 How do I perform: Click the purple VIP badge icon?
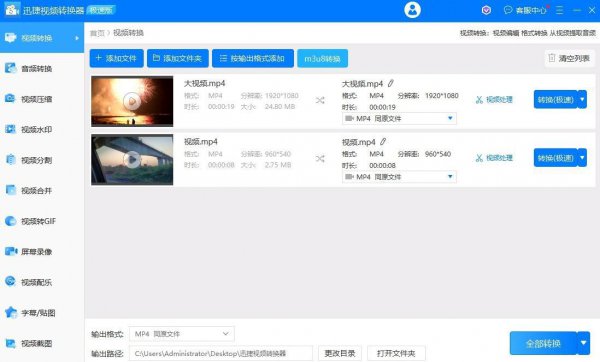[486, 10]
